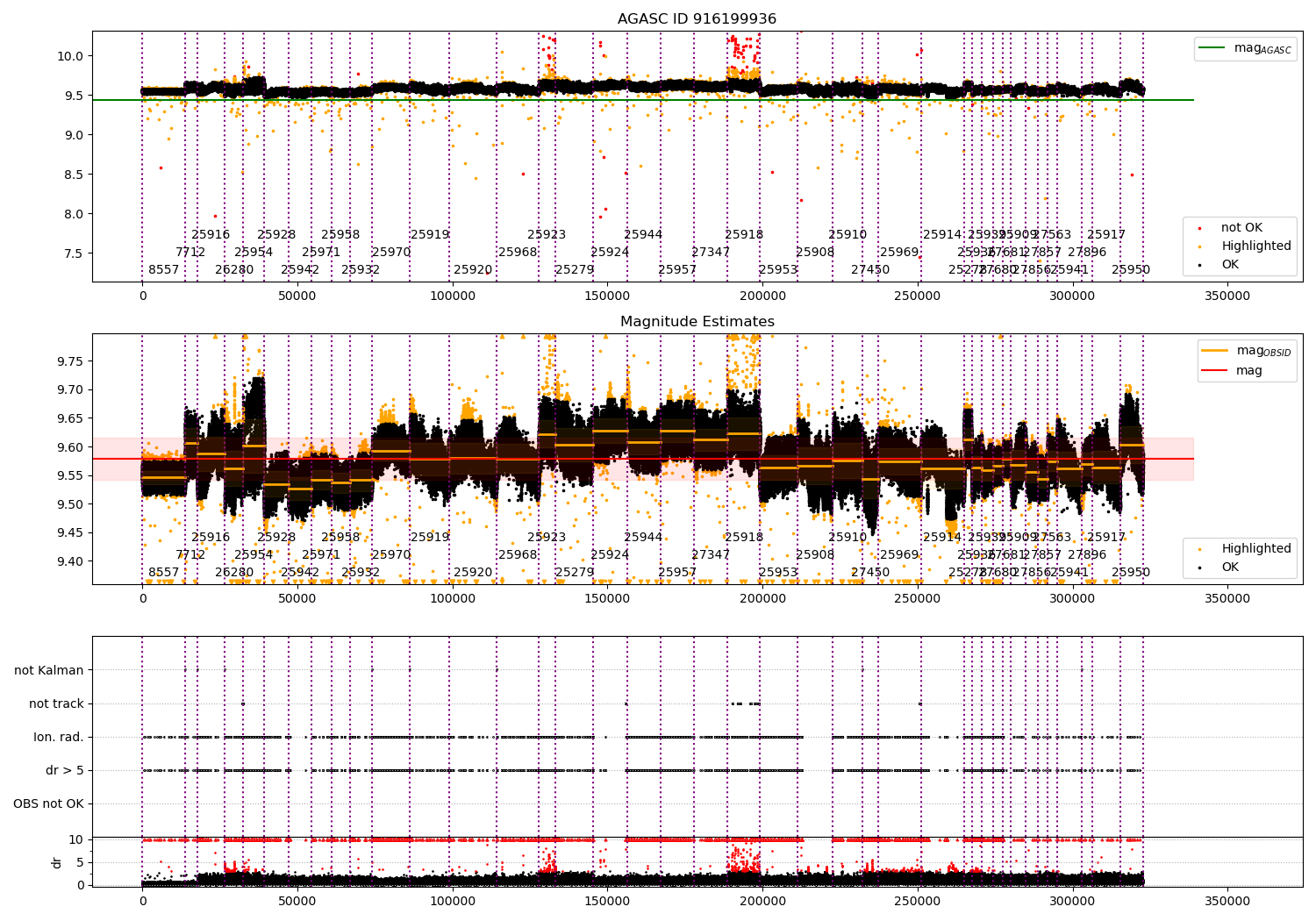
Task: Click x-tick 200000 in the magnitude plot
Action: tap(762, 599)
